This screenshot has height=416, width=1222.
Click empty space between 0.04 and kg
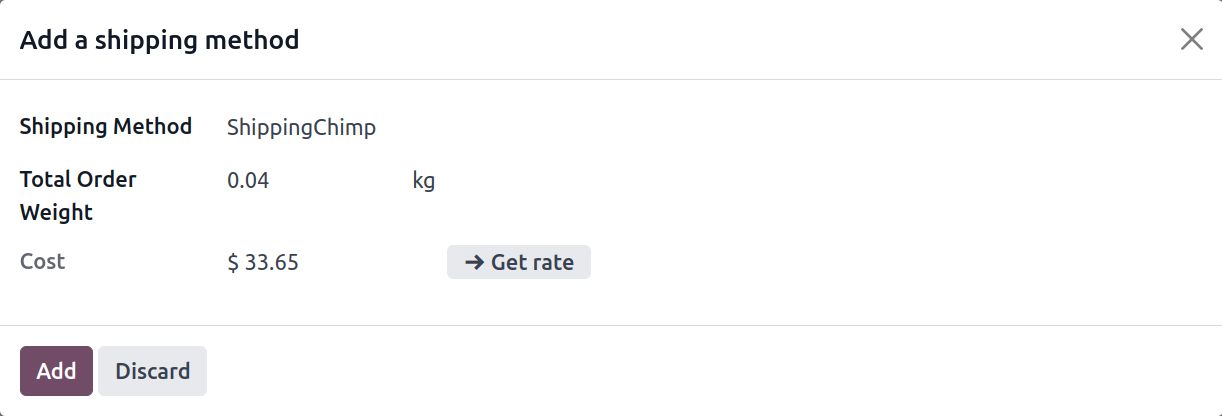click(340, 182)
